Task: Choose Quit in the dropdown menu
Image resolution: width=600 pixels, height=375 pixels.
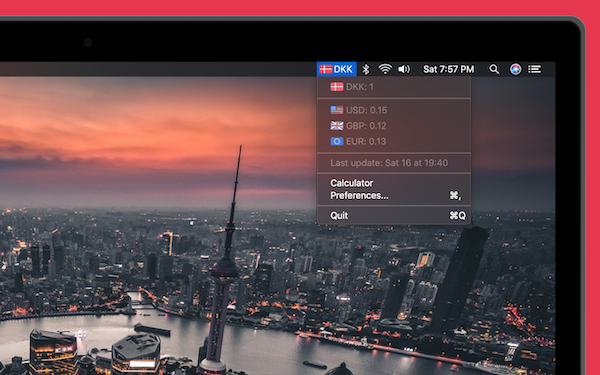Action: (x=394, y=216)
